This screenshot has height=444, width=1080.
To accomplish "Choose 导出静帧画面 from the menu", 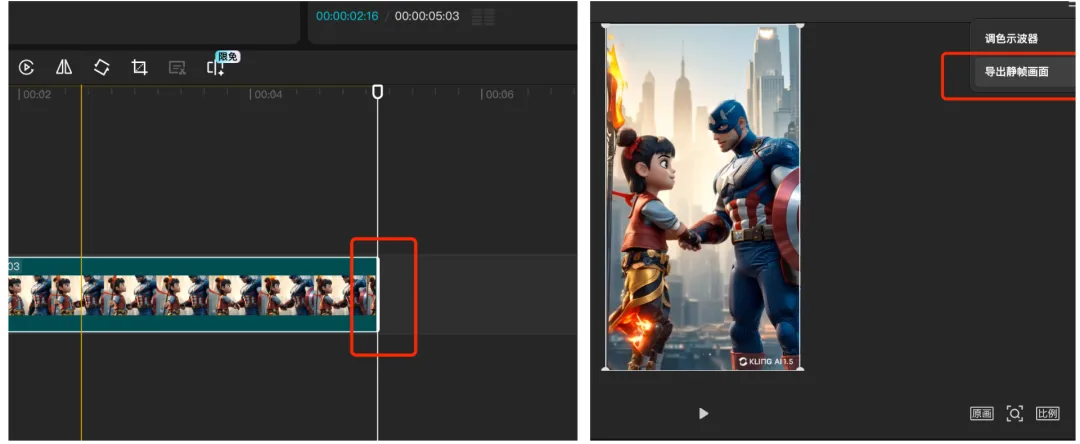I will tap(1016, 72).
